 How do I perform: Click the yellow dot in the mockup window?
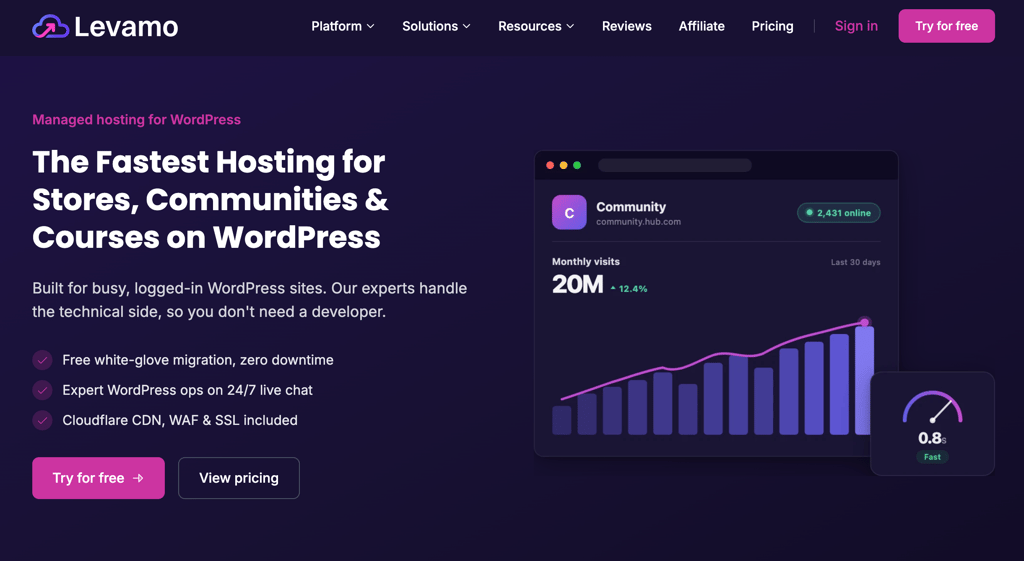click(564, 165)
